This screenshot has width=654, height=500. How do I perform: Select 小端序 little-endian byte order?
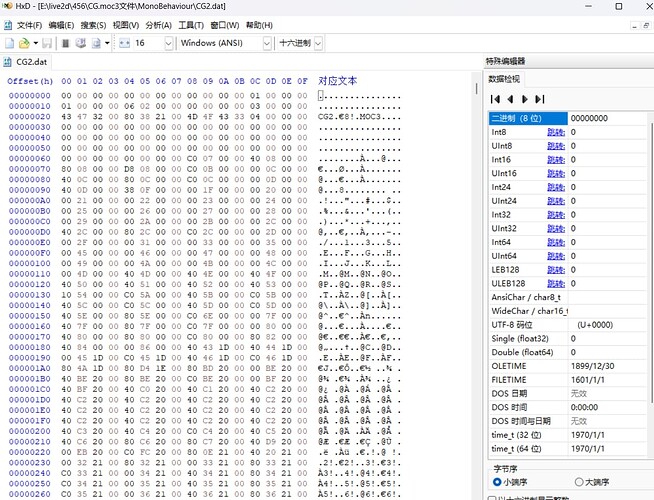510,482
